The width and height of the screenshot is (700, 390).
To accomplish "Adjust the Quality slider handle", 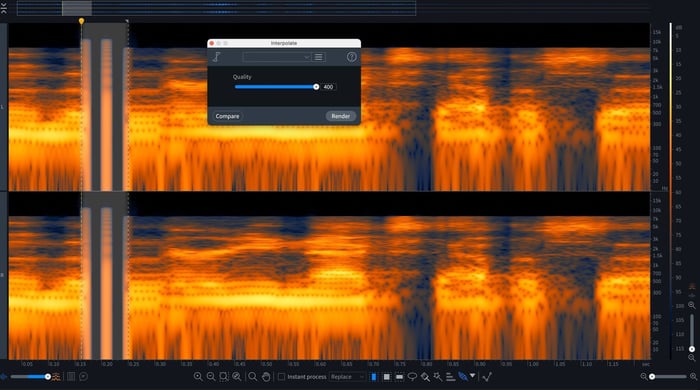I will [316, 87].
